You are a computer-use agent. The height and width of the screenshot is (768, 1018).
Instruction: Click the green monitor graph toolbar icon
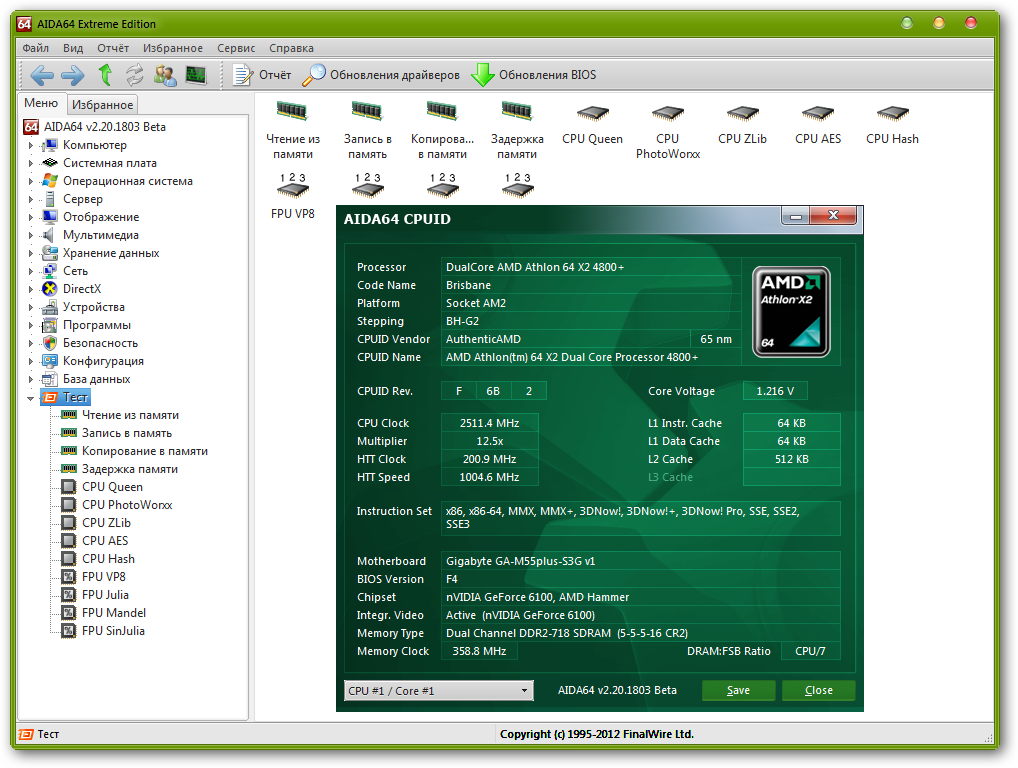195,75
